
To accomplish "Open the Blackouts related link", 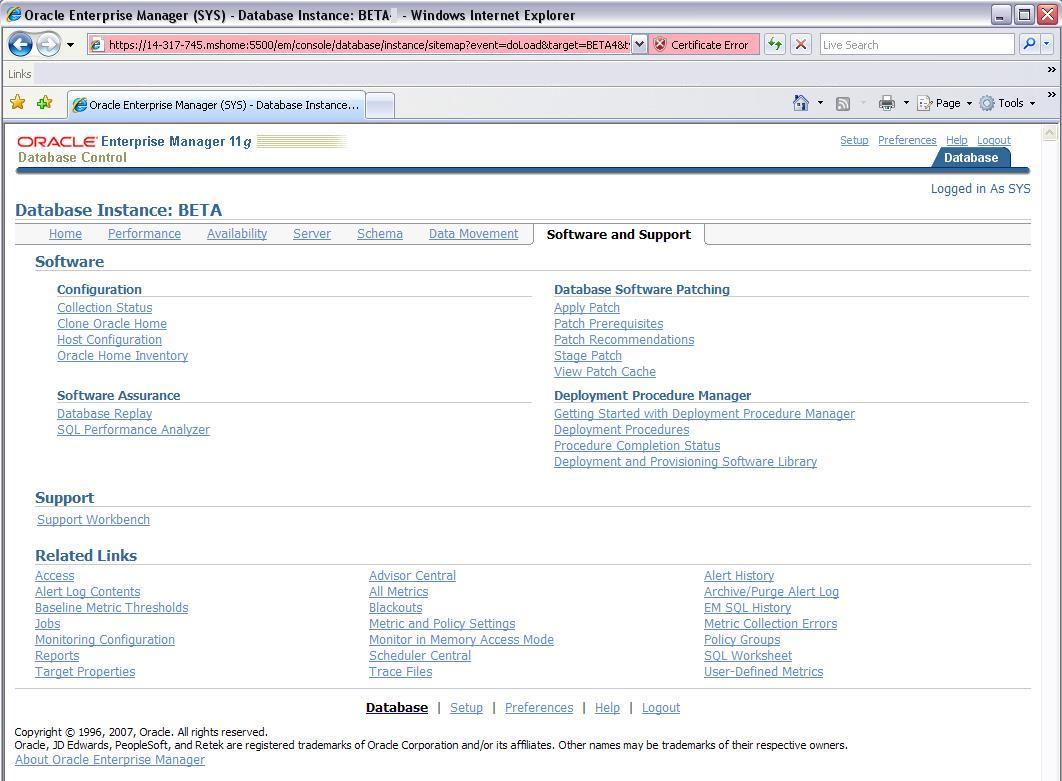I will pos(396,608).
